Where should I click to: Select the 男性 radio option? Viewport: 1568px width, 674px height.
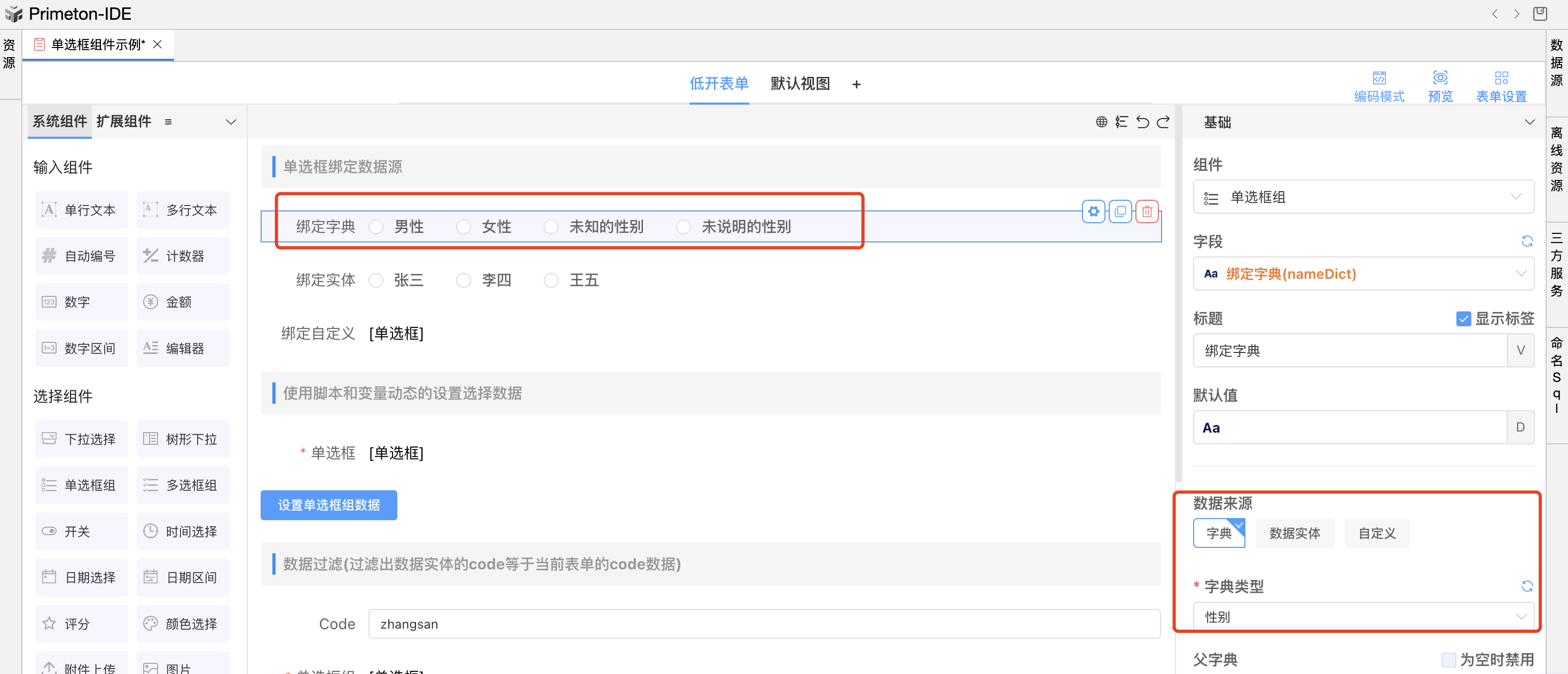pos(376,227)
